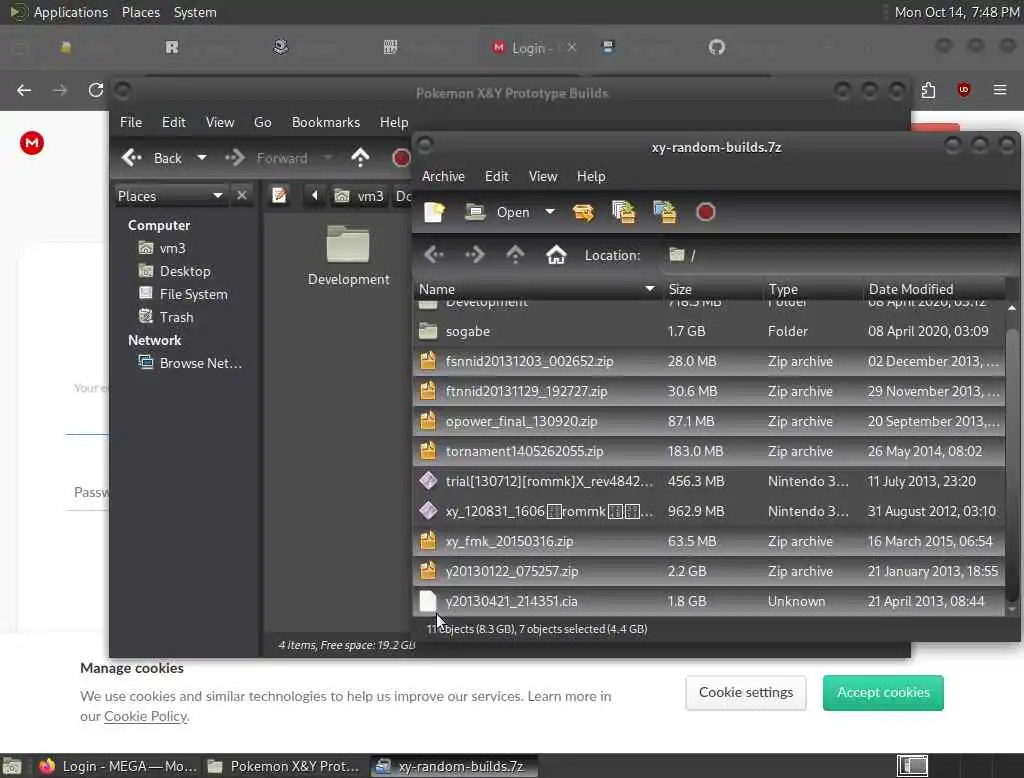Toggle text-based location edit icon
1024x778 pixels.
point(280,195)
